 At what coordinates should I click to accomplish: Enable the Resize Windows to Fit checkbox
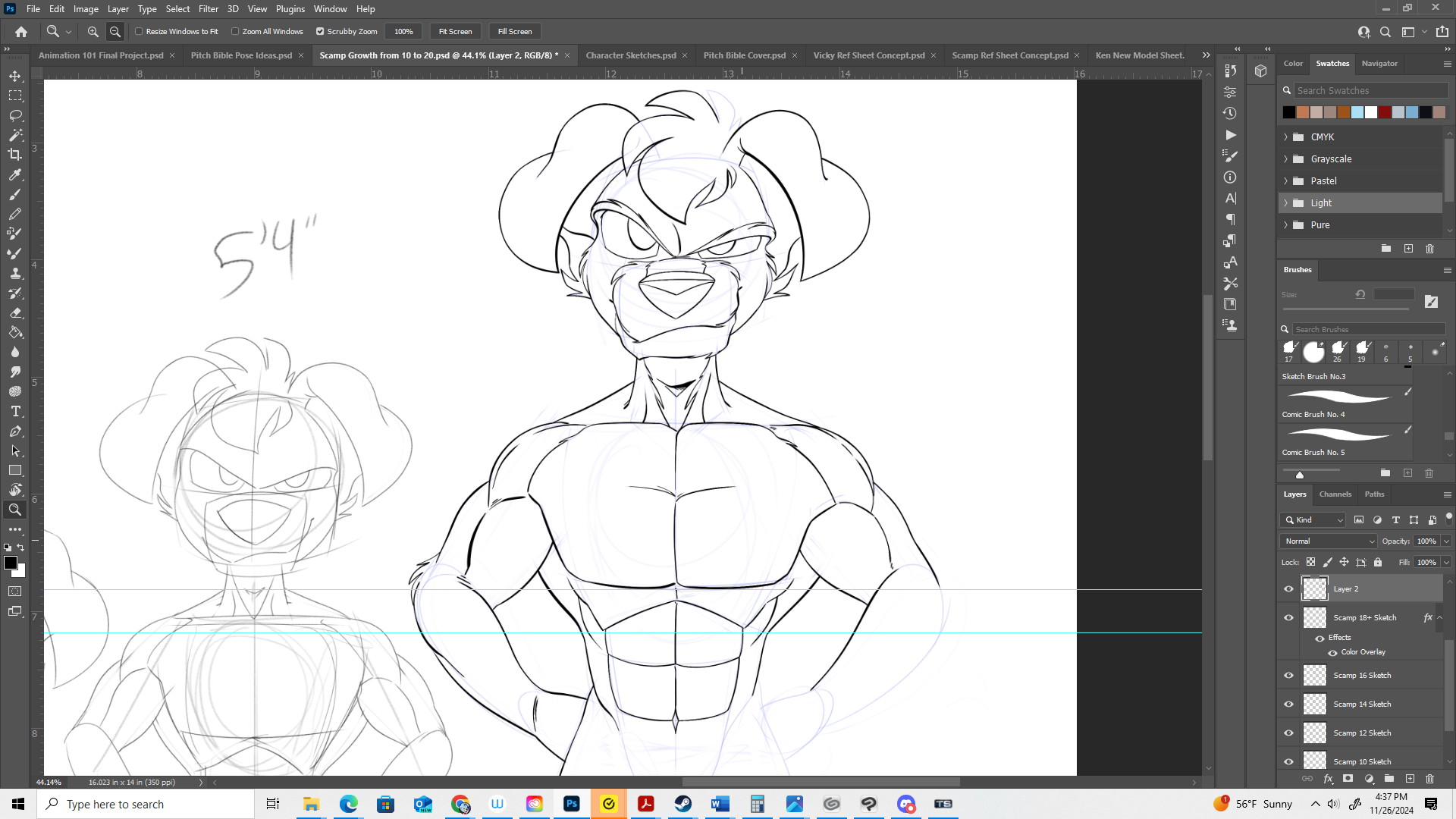pyautogui.click(x=140, y=32)
